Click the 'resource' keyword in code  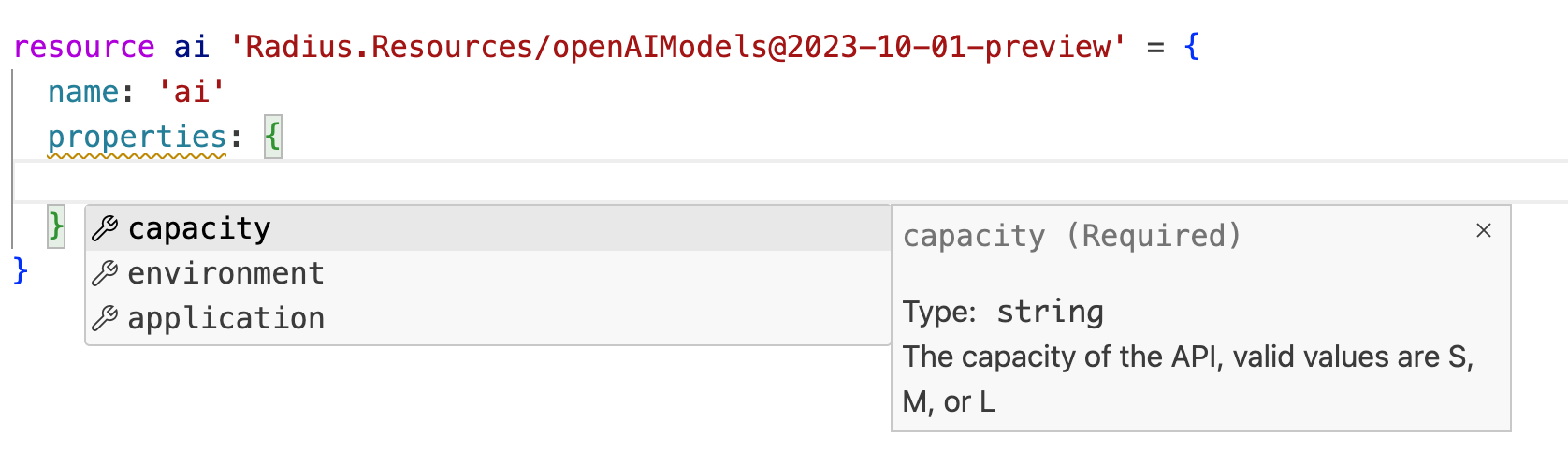[84, 47]
